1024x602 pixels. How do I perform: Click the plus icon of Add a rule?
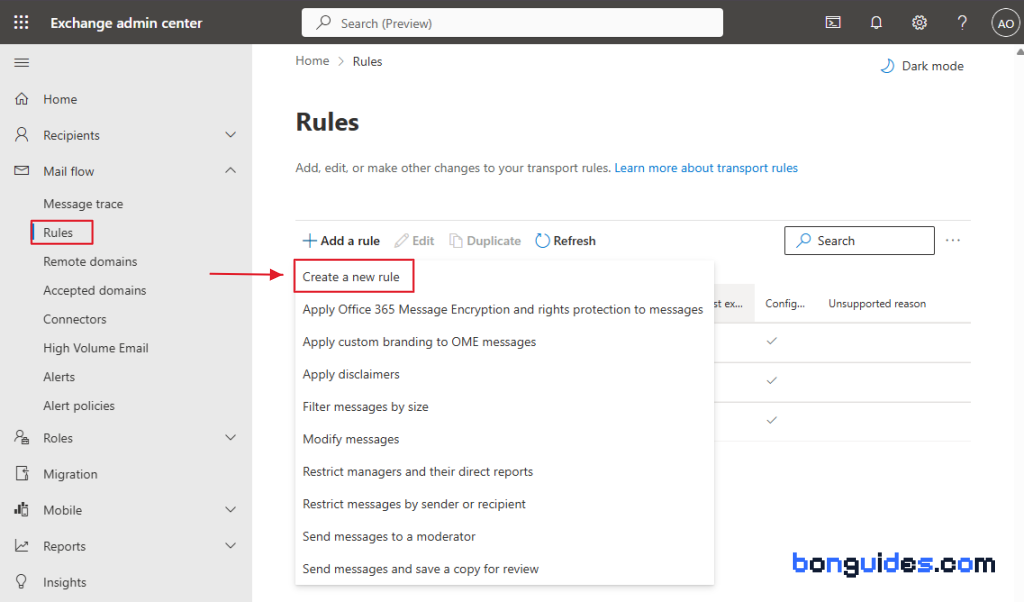309,241
